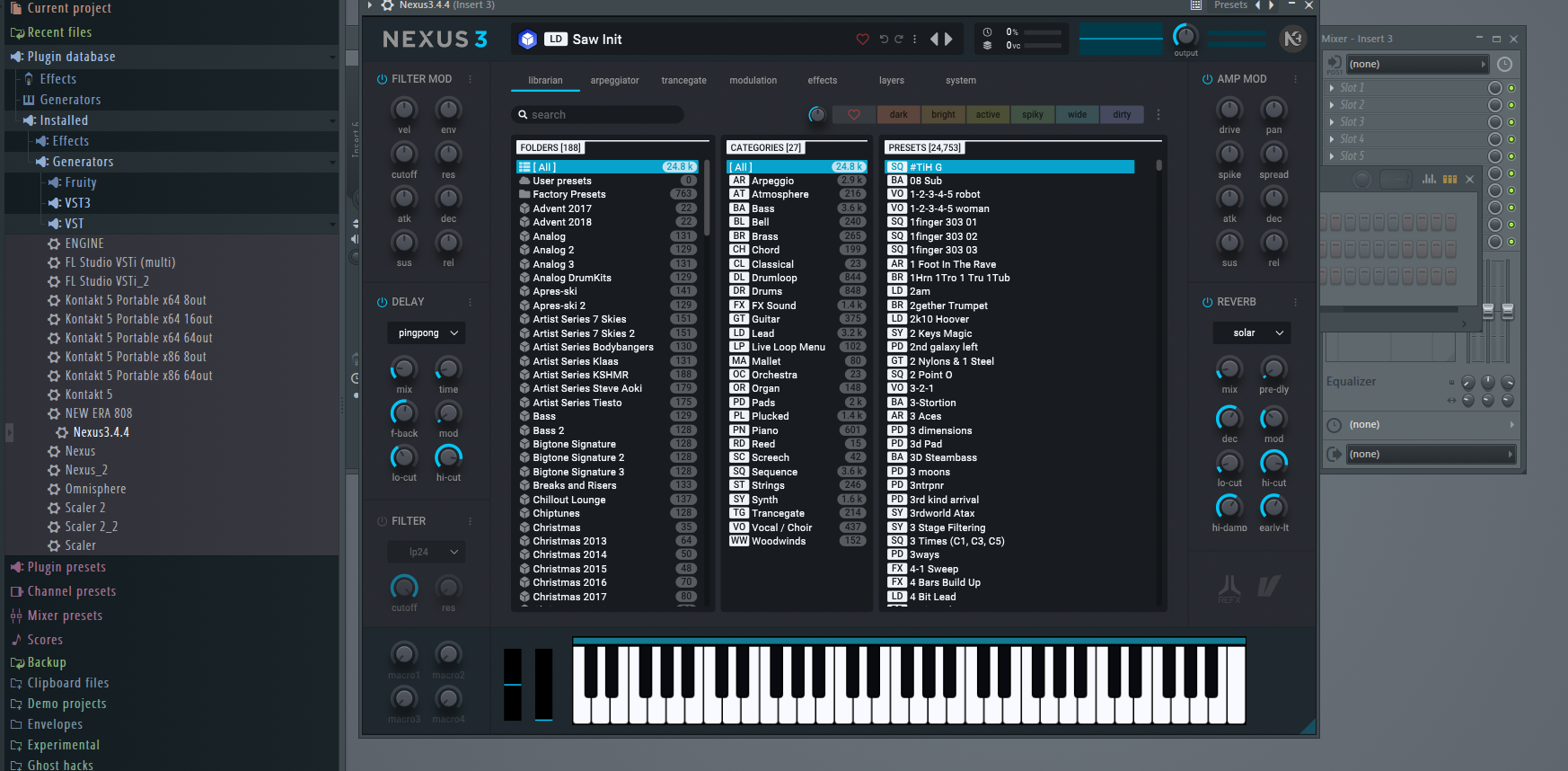This screenshot has width=1568, height=771.
Task: Open the Demo projects folder
Action: [x=66, y=704]
